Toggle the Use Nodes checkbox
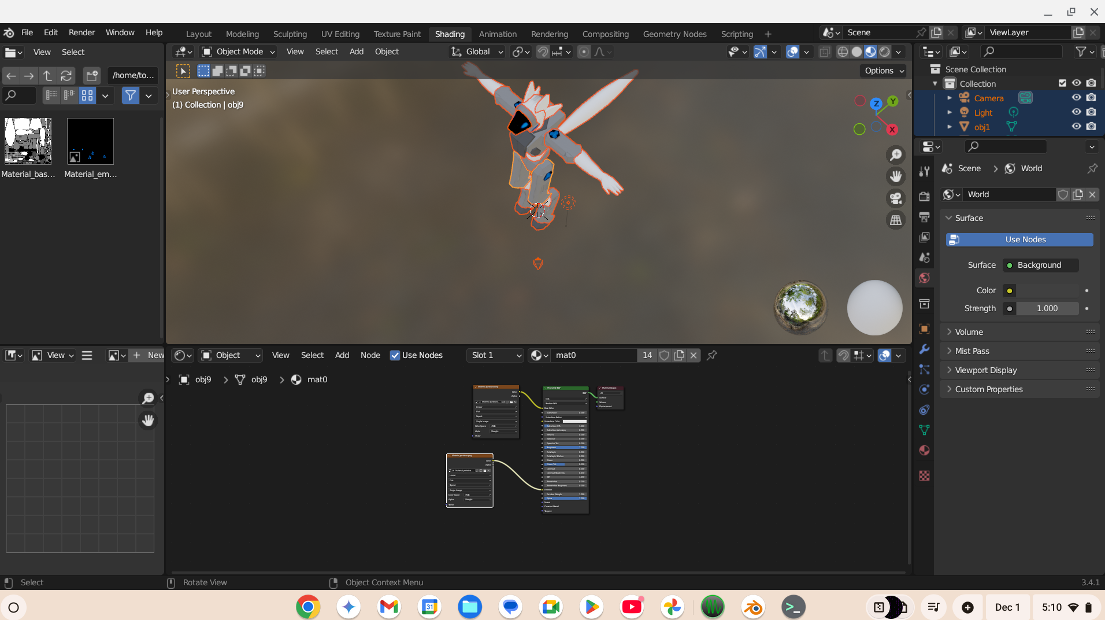The height and width of the screenshot is (620, 1105). pos(395,355)
